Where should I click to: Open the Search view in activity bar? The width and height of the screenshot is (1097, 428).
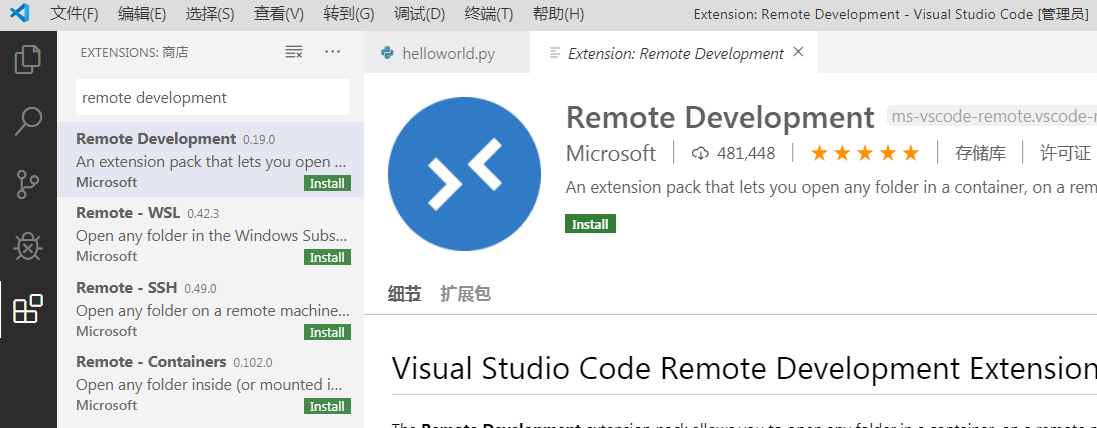(28, 121)
